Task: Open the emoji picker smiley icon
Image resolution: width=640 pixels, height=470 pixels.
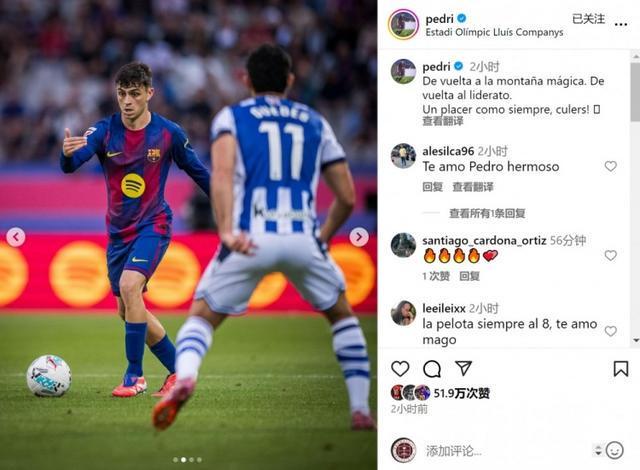Action: coord(614,450)
